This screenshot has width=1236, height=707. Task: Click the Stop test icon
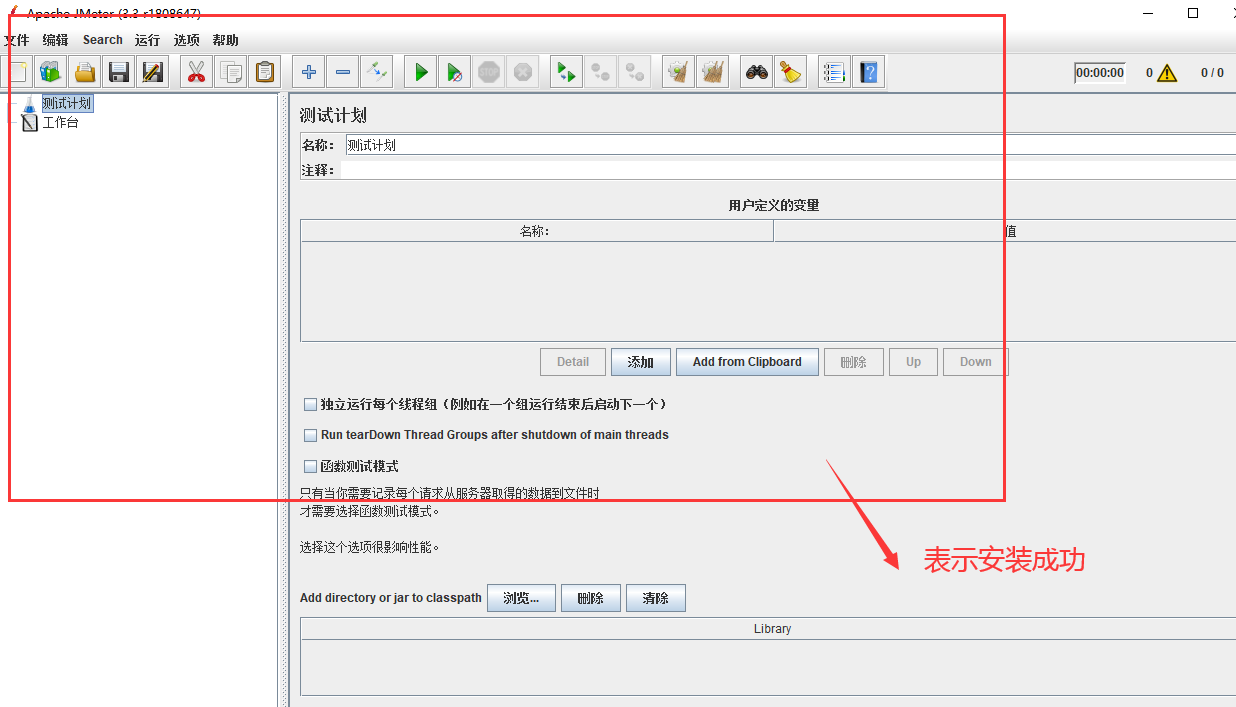point(489,72)
